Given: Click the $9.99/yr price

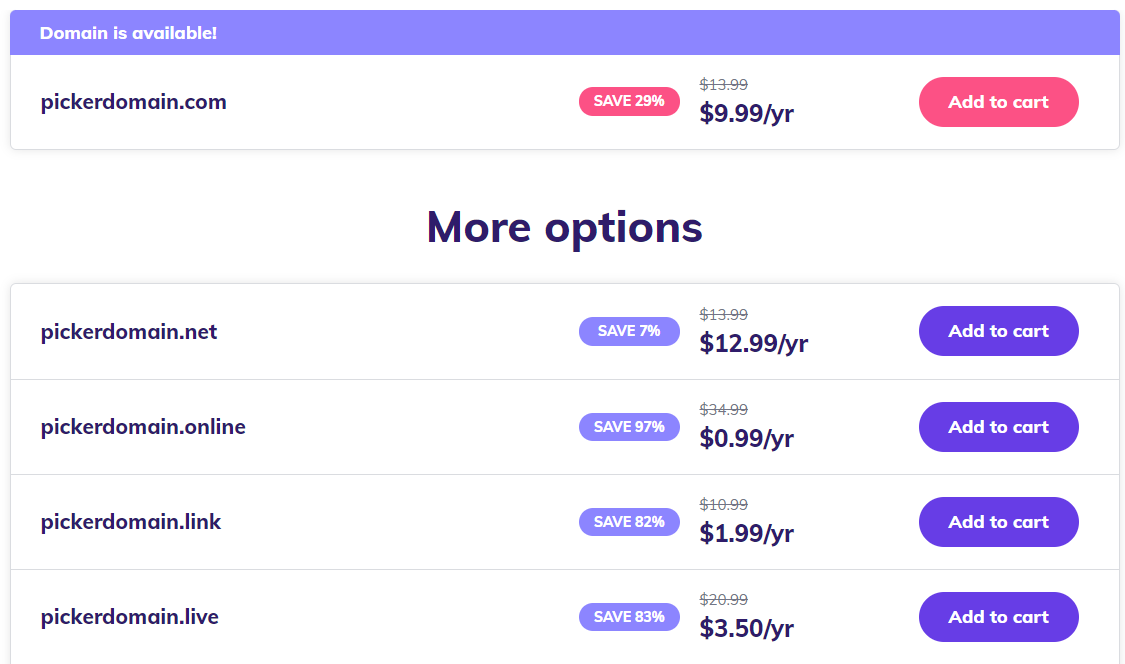Looking at the screenshot, I should (x=746, y=113).
